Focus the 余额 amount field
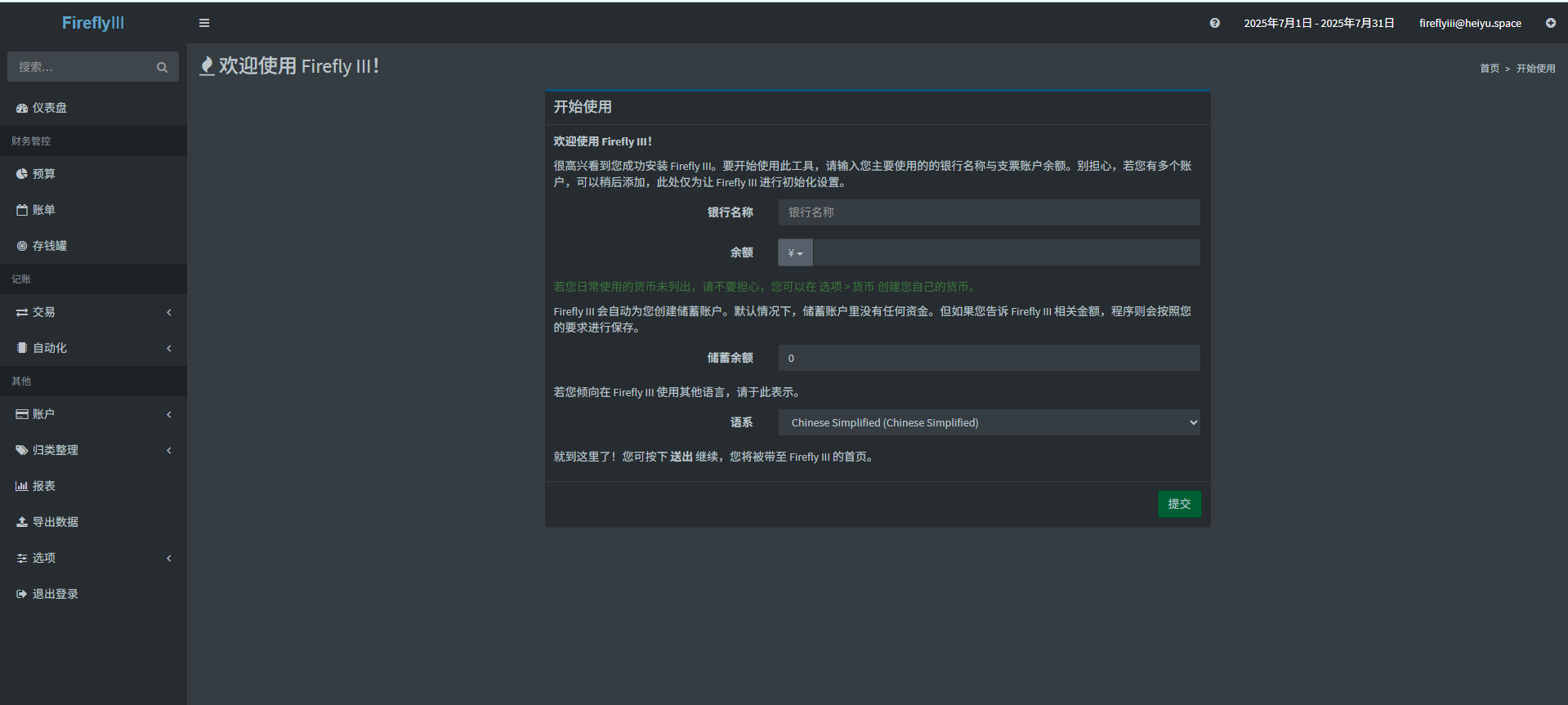The height and width of the screenshot is (705, 1568). pyautogui.click(x=1006, y=252)
